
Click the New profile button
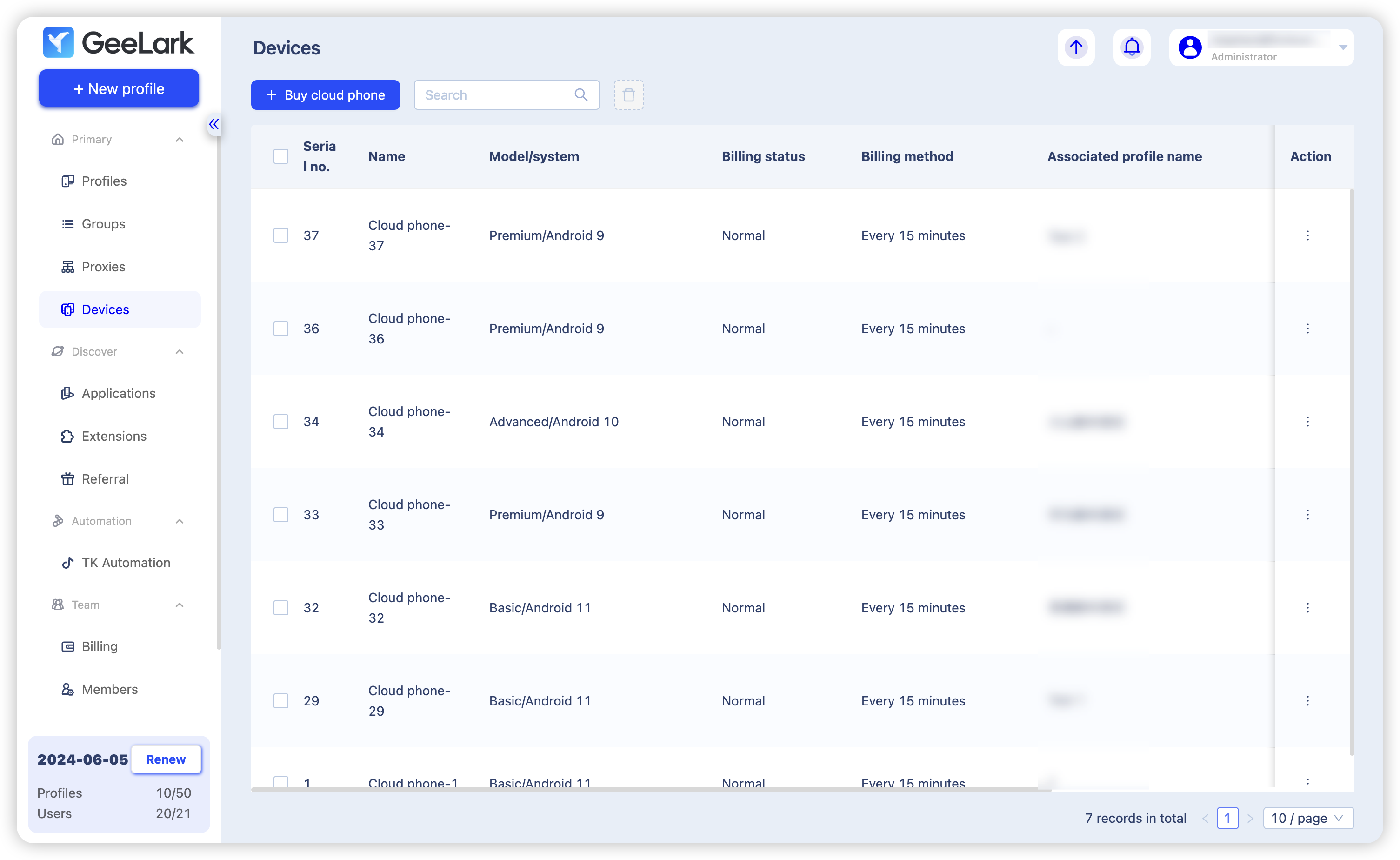point(119,88)
